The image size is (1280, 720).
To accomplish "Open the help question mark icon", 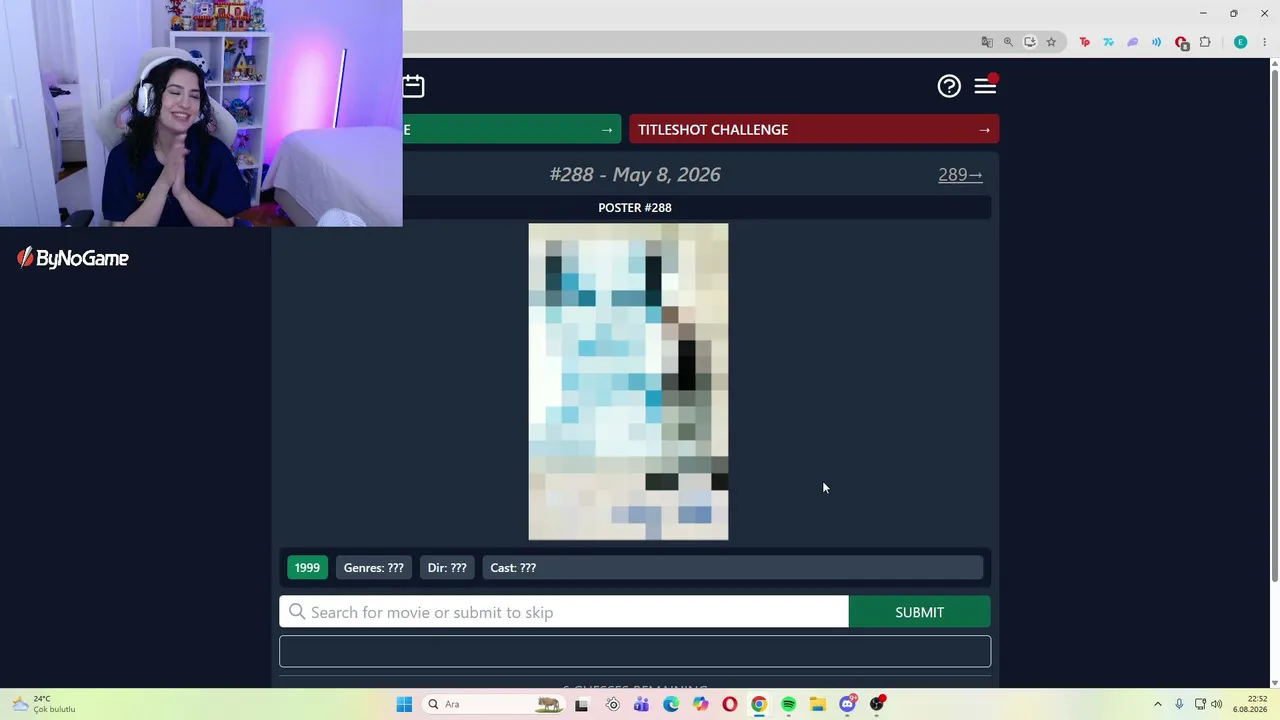I will pyautogui.click(x=949, y=86).
